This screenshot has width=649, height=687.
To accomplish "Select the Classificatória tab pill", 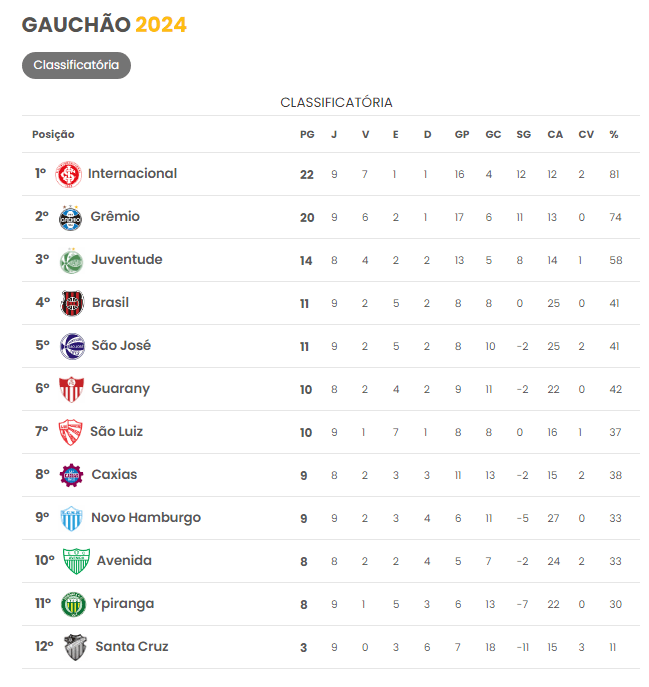I will pyautogui.click(x=76, y=65).
